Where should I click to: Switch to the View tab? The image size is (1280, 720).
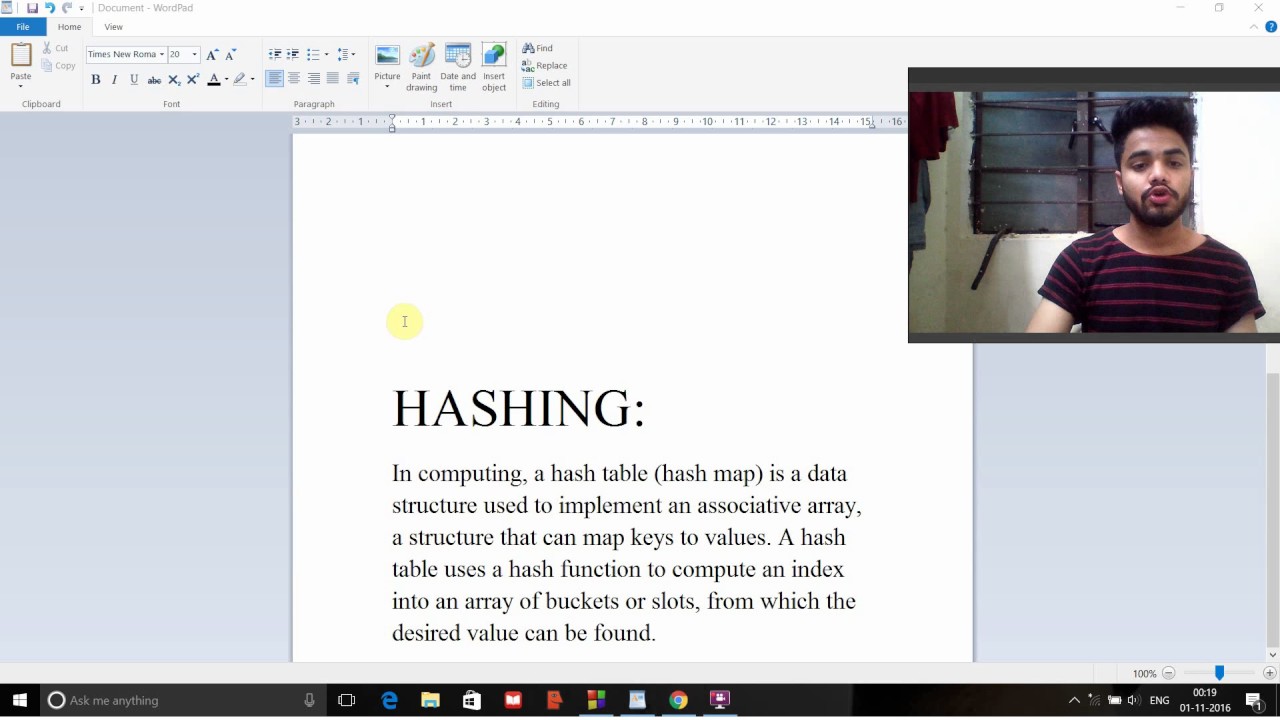pyautogui.click(x=114, y=27)
